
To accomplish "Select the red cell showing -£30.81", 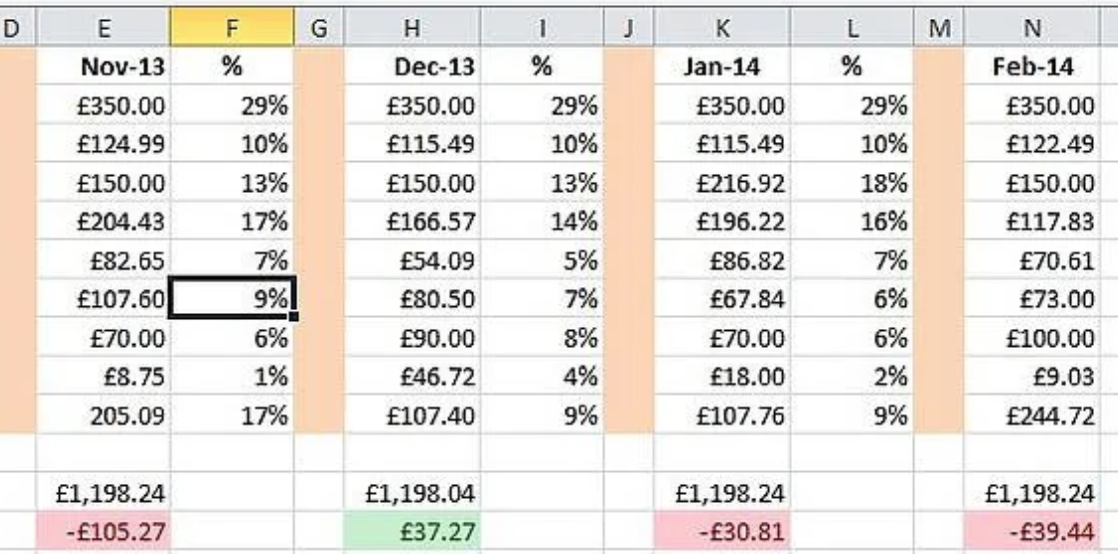I will pos(722,531).
